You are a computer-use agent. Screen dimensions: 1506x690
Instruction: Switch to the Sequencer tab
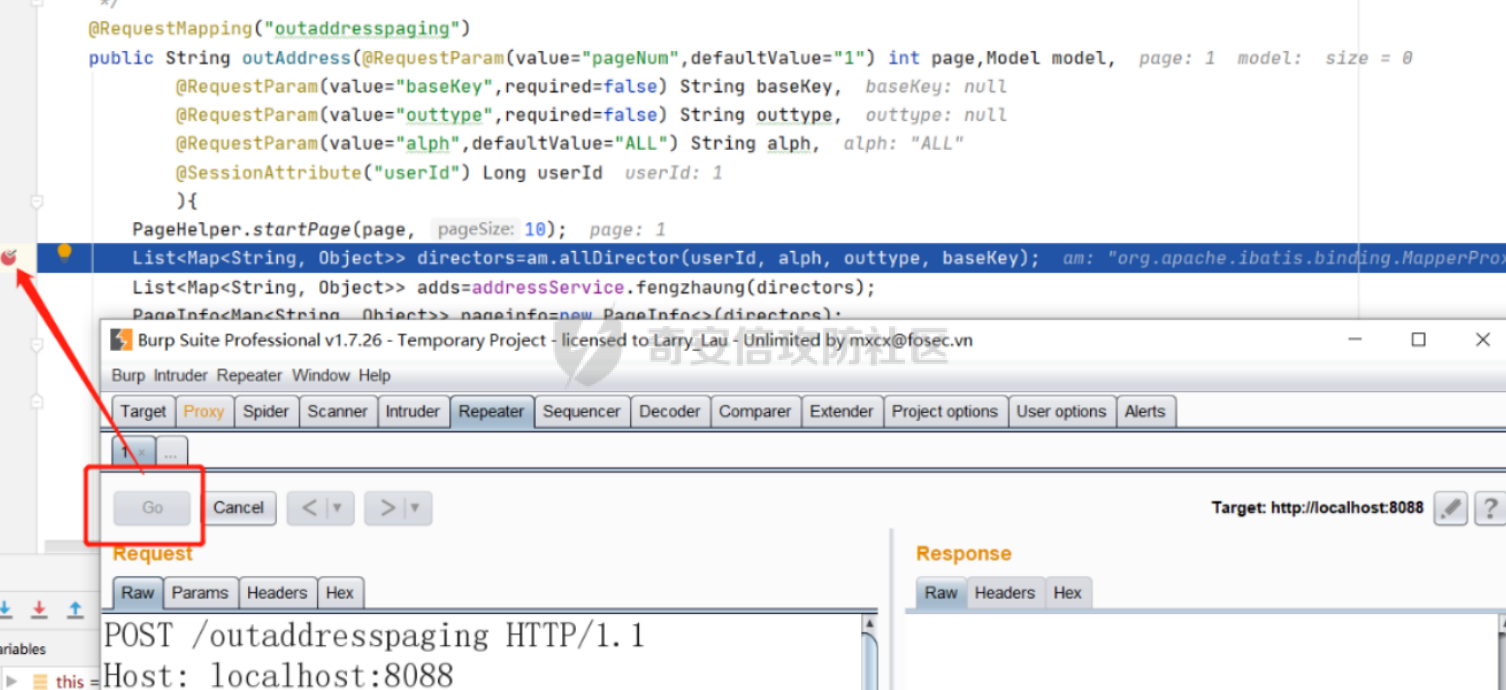[x=581, y=411]
